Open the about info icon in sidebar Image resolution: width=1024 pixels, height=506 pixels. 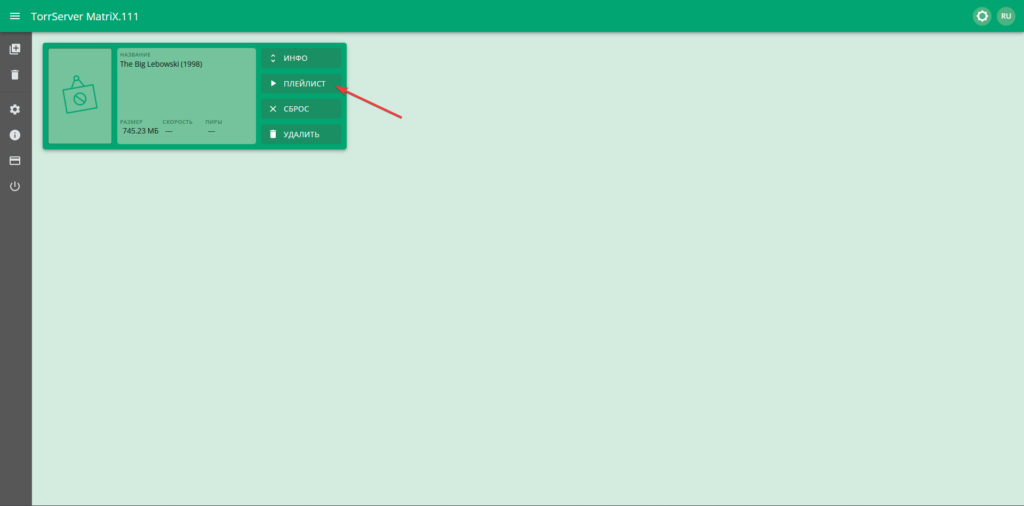(x=15, y=135)
